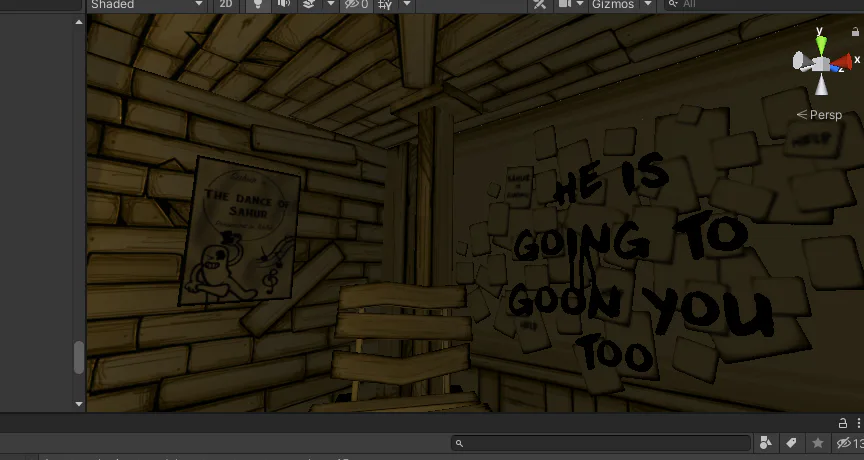Screen dimensions: 864x460
Task: Click the scene camera settings icon
Action: [x=565, y=4]
